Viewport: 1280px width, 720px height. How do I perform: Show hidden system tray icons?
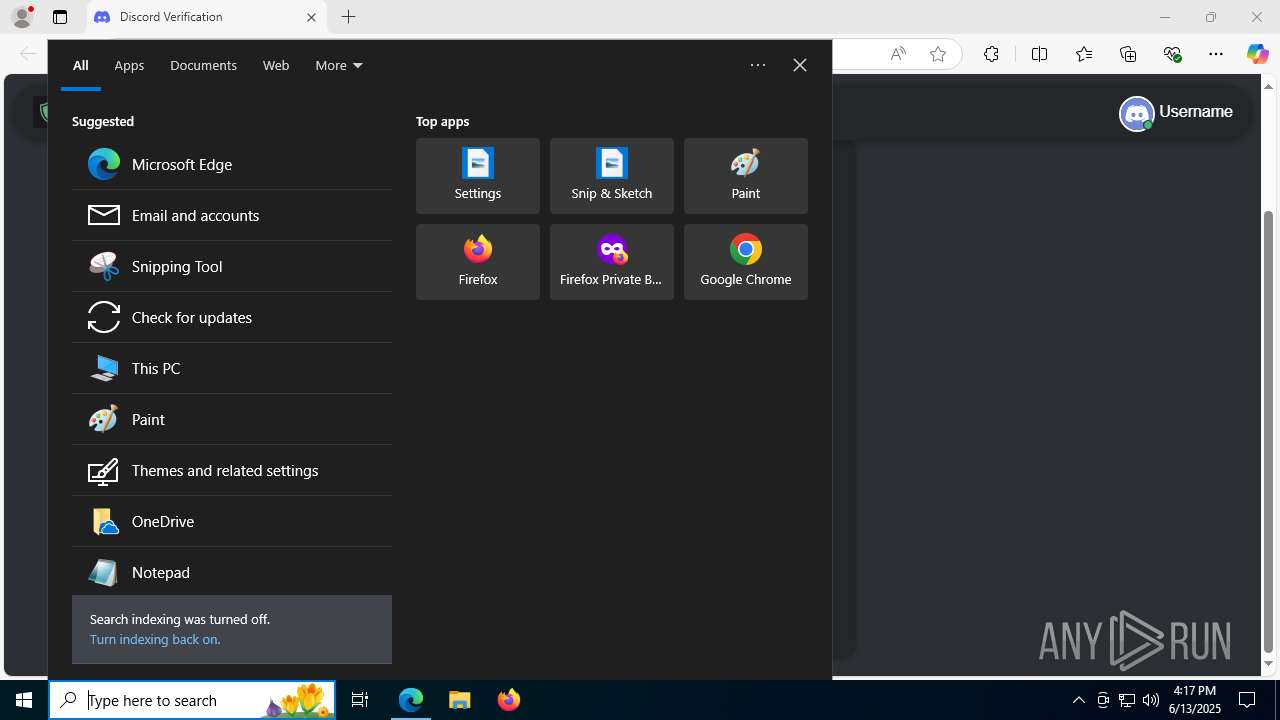pyautogui.click(x=1078, y=700)
